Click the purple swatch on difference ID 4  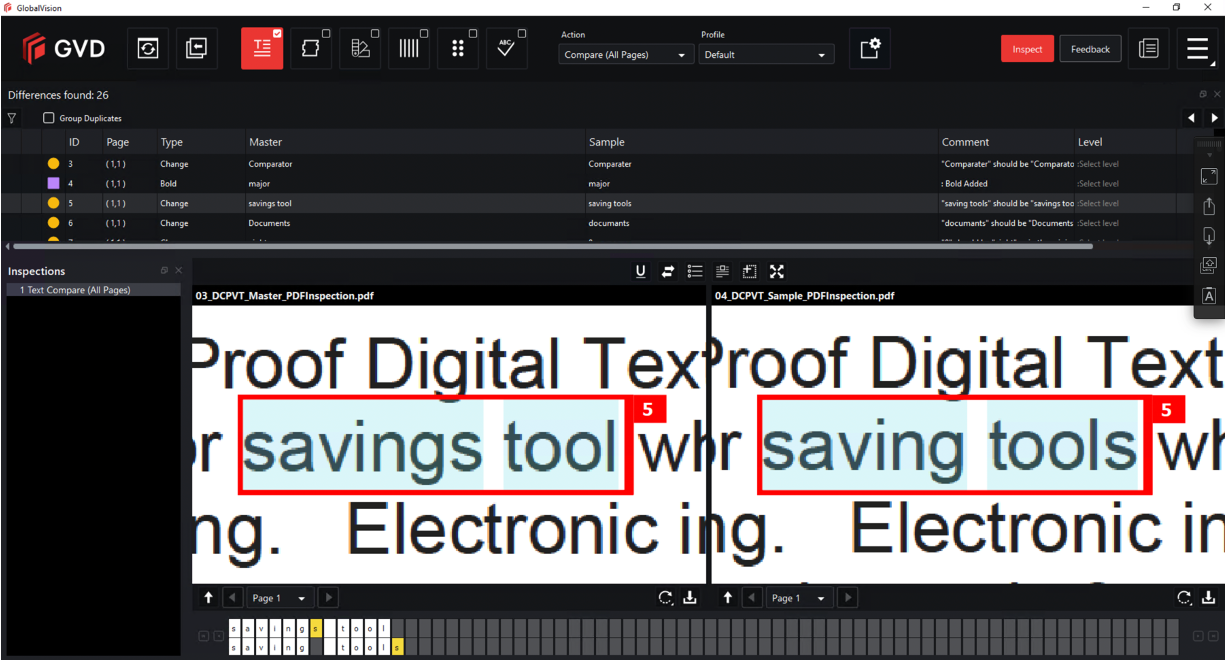pyautogui.click(x=53, y=184)
